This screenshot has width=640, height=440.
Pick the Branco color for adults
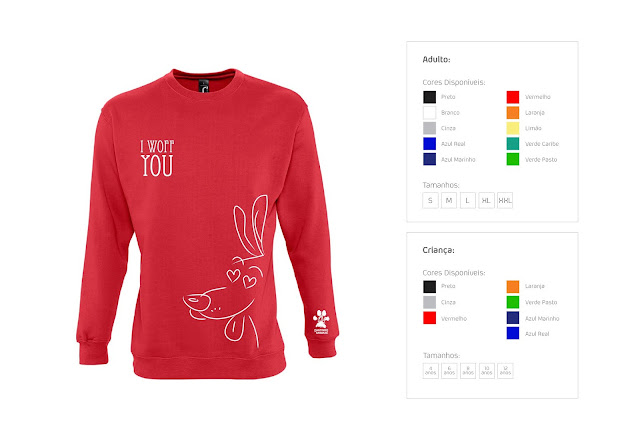click(x=429, y=113)
